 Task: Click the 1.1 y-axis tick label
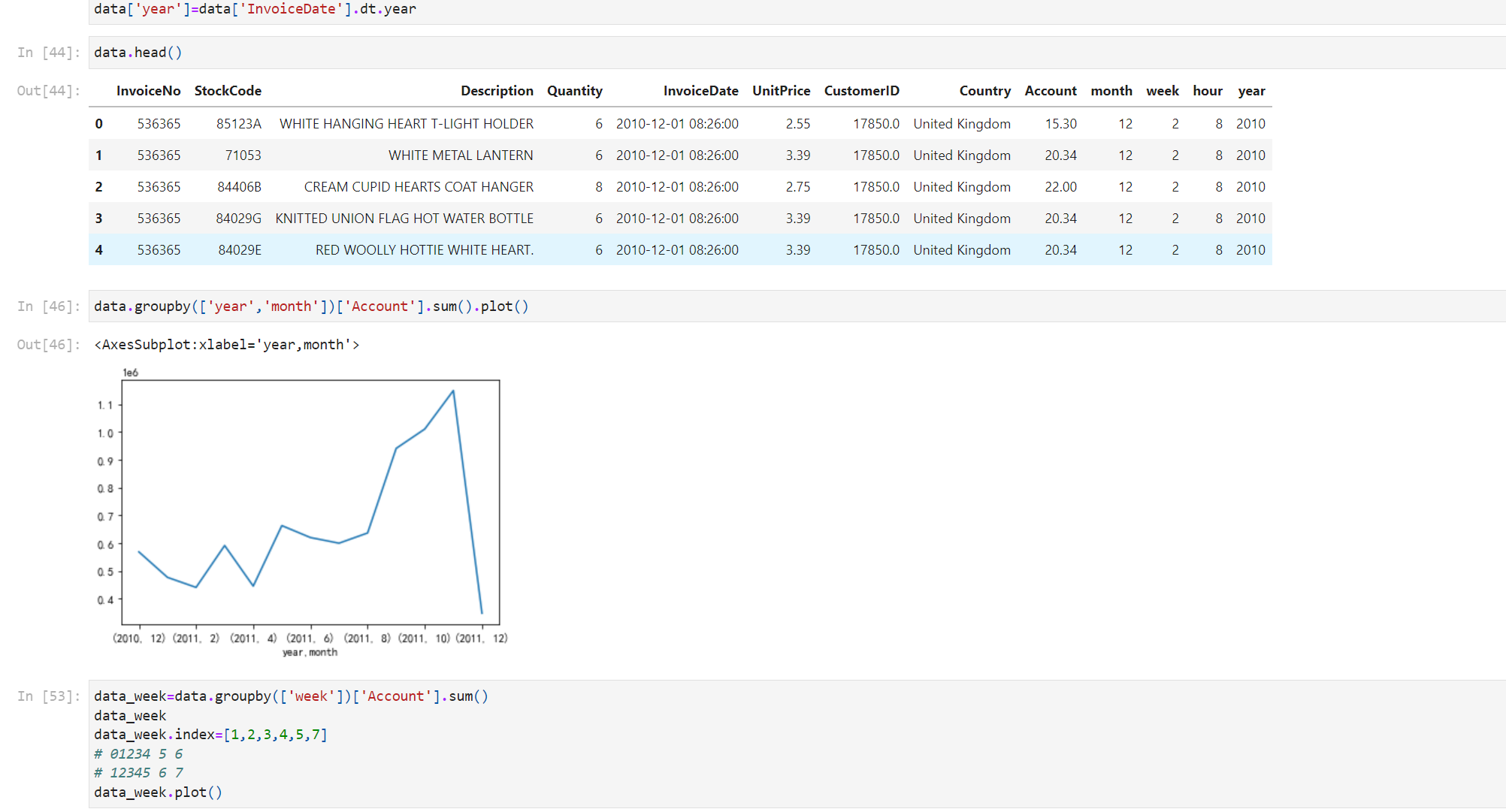click(x=105, y=405)
